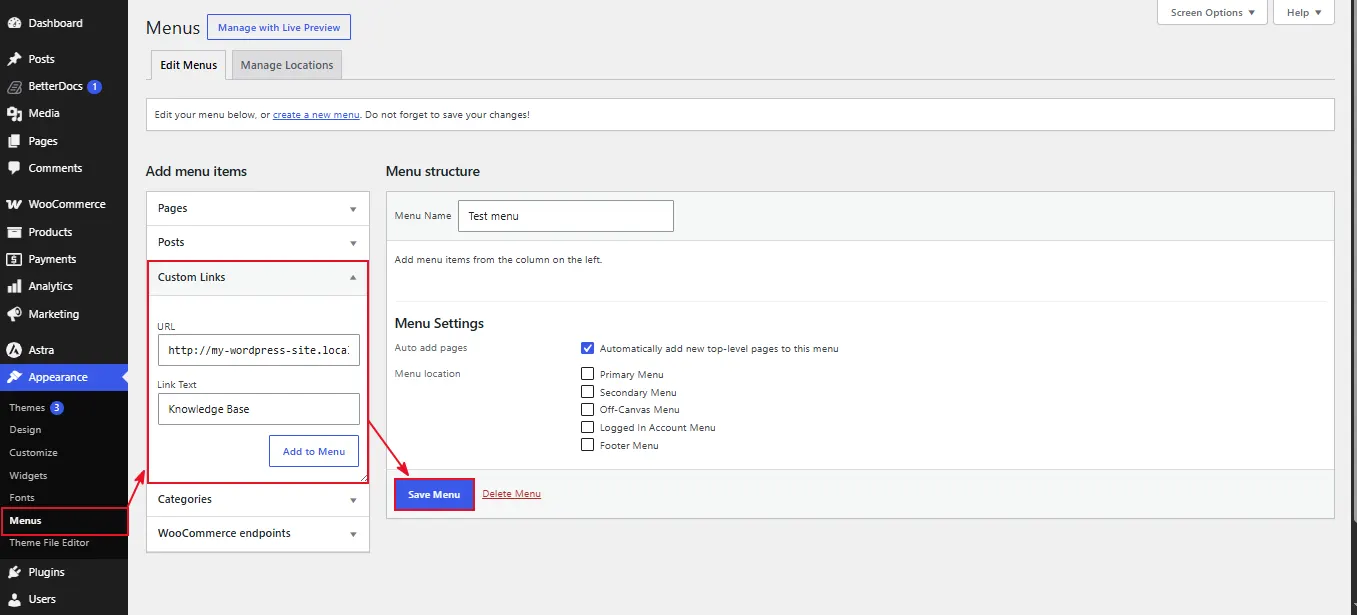Open the Users sidebar menu

(64, 599)
